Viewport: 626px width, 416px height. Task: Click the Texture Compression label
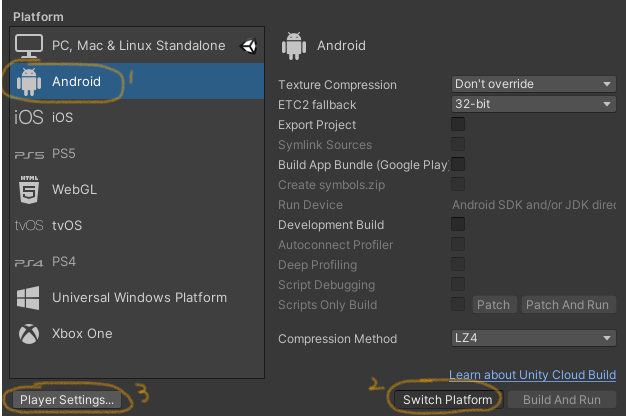coord(337,85)
